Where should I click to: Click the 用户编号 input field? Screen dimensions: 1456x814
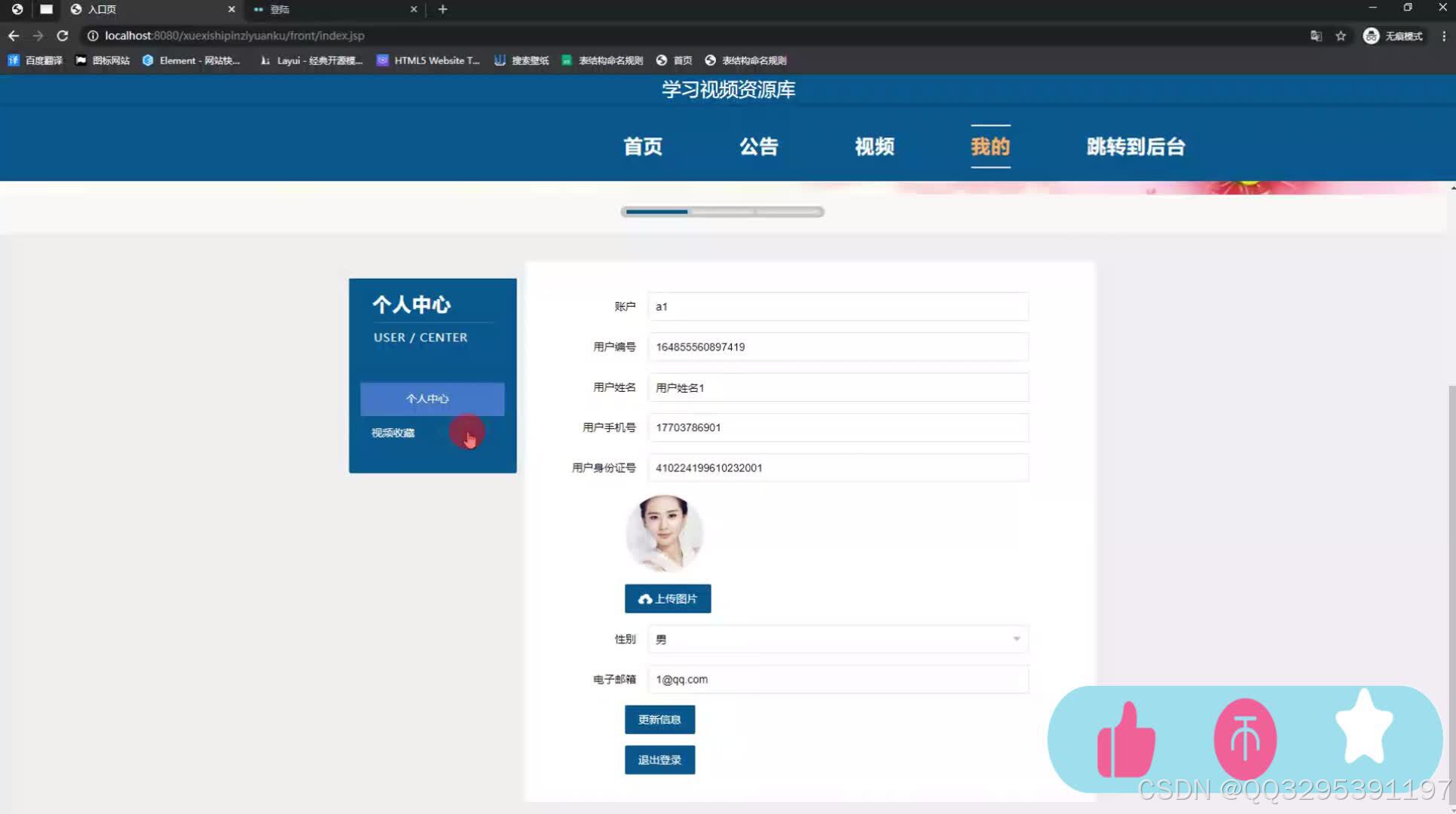point(838,347)
